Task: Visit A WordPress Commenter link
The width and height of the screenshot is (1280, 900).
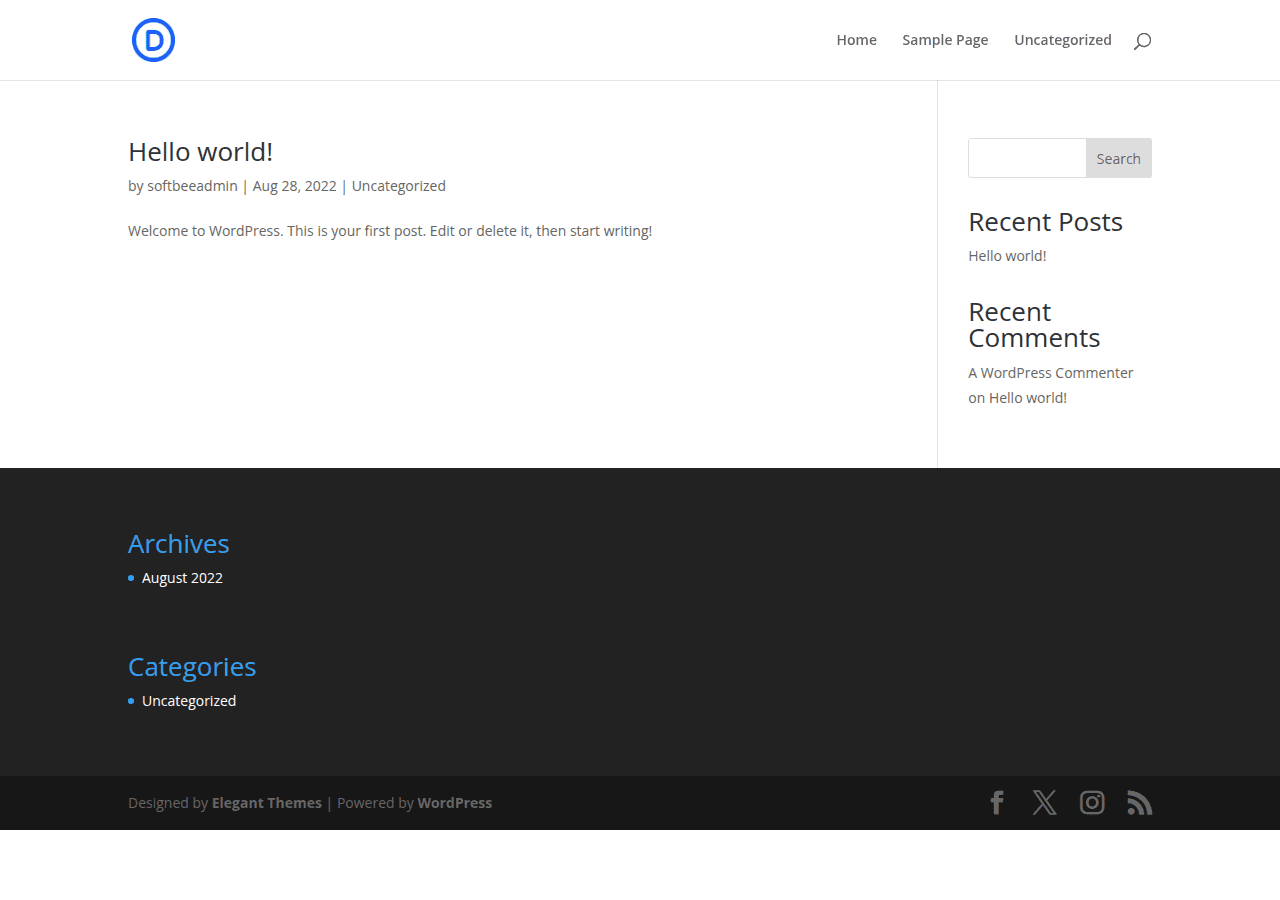Action: [1051, 373]
